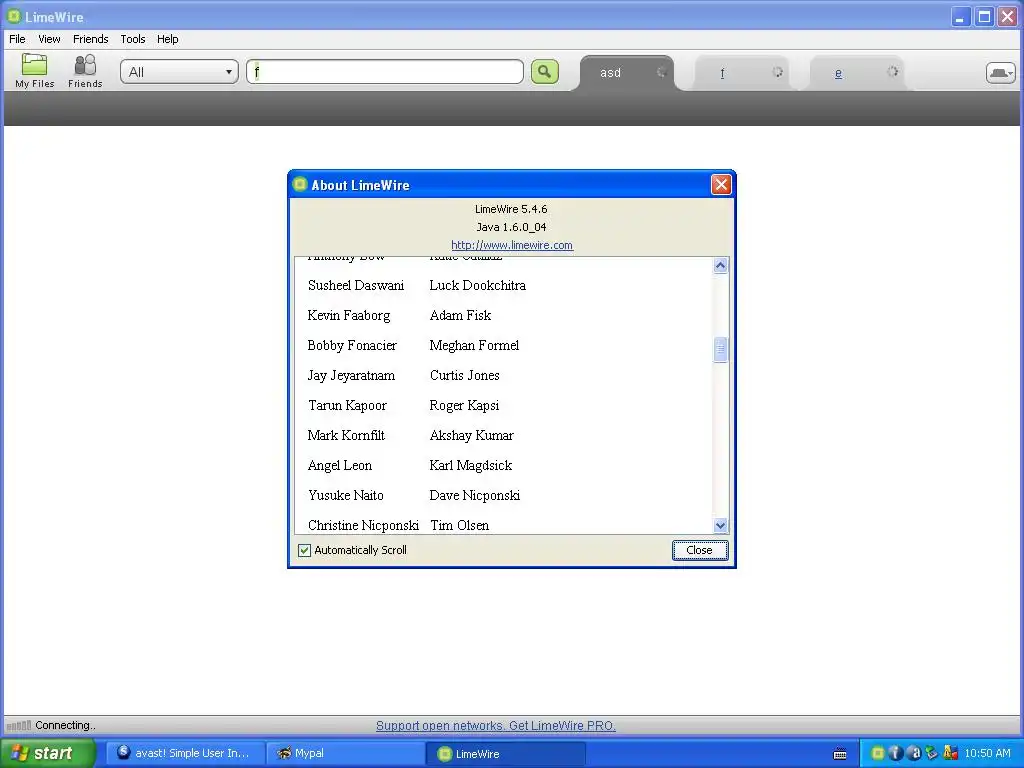Close the About LimeWire dialog with X
The height and width of the screenshot is (768, 1024).
pos(721,185)
